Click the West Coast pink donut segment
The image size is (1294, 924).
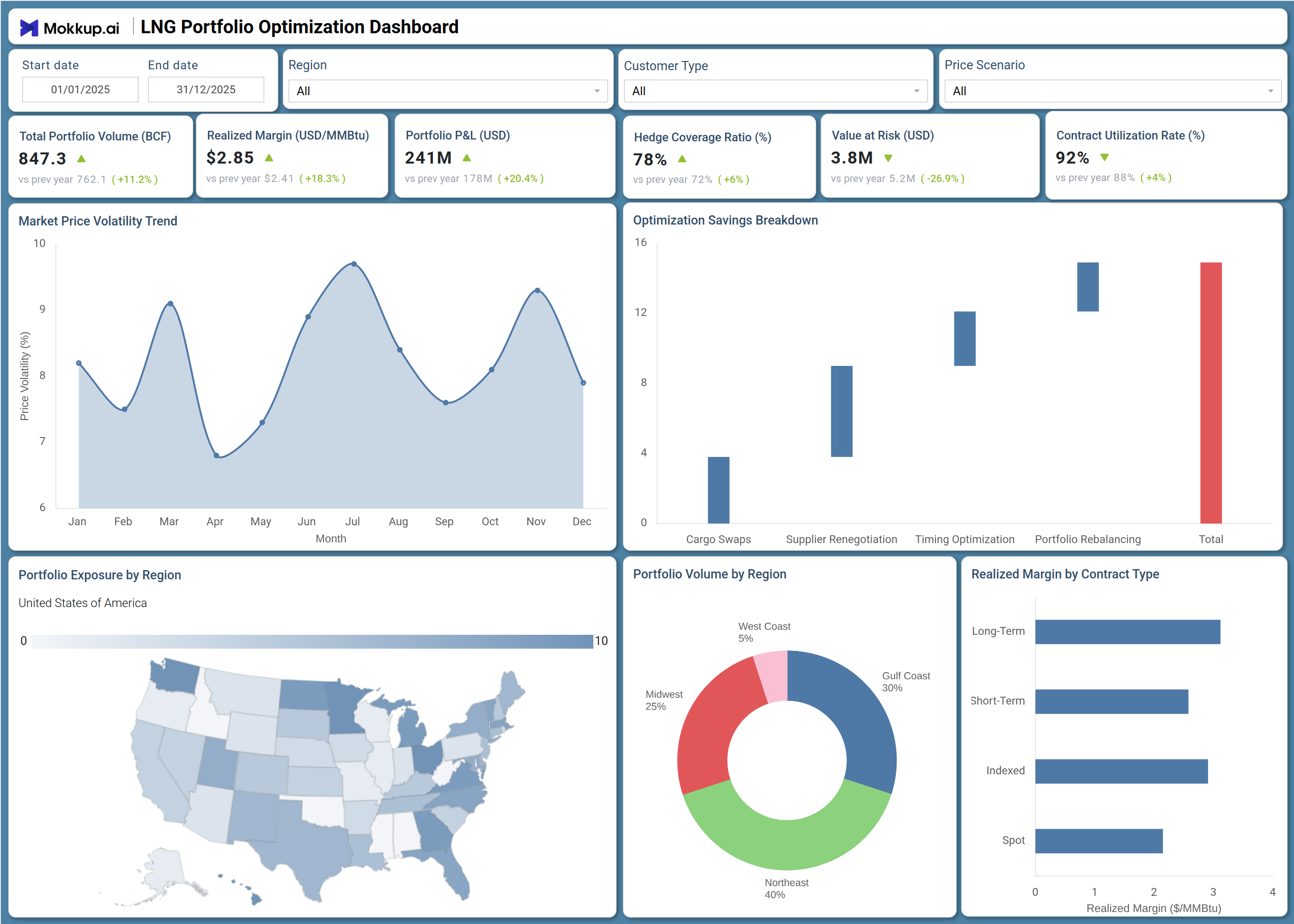click(774, 676)
